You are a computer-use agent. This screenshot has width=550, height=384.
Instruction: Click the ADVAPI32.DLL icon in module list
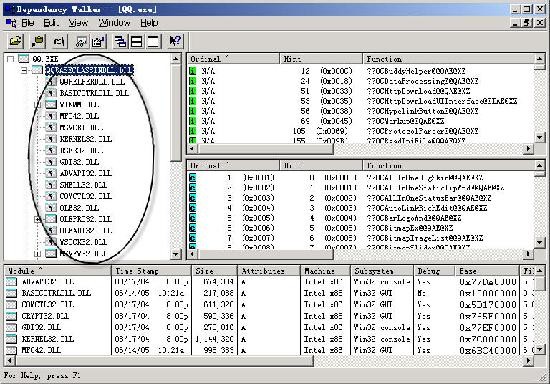pyautogui.click(x=11, y=282)
